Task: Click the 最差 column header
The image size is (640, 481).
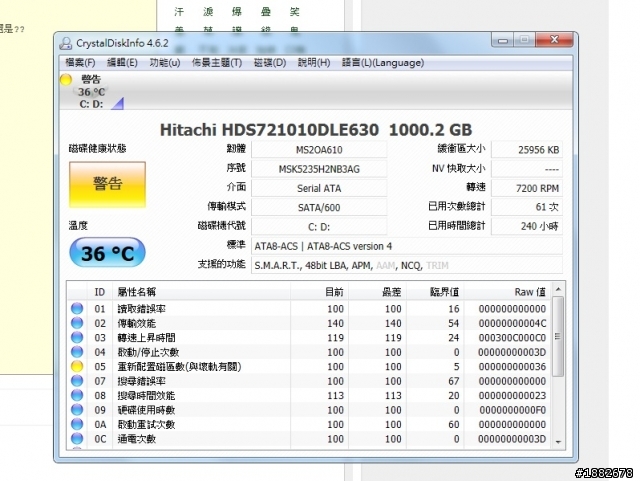Action: (x=378, y=292)
